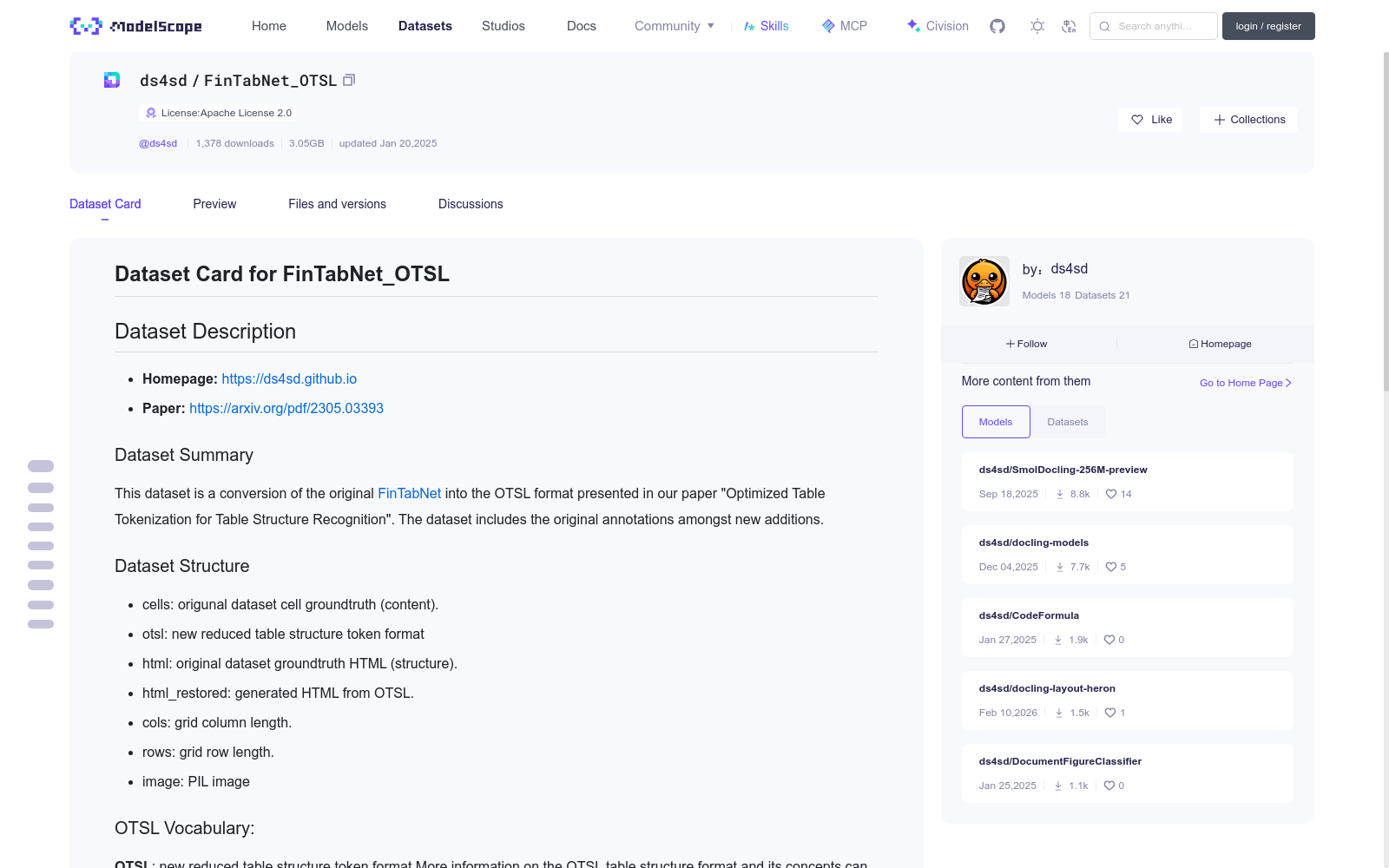Click the ModelScope logo
The image size is (1389, 868).
(135, 26)
